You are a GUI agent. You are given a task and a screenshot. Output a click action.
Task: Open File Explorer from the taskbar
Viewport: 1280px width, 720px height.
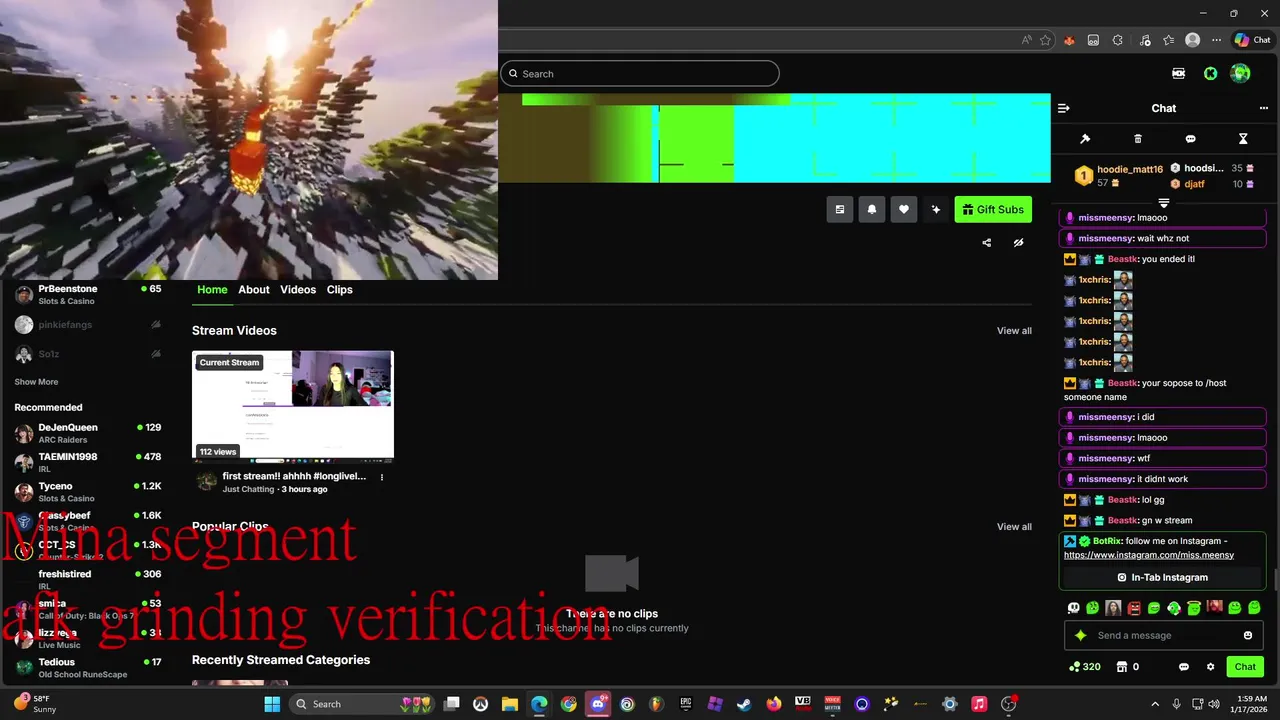(510, 704)
